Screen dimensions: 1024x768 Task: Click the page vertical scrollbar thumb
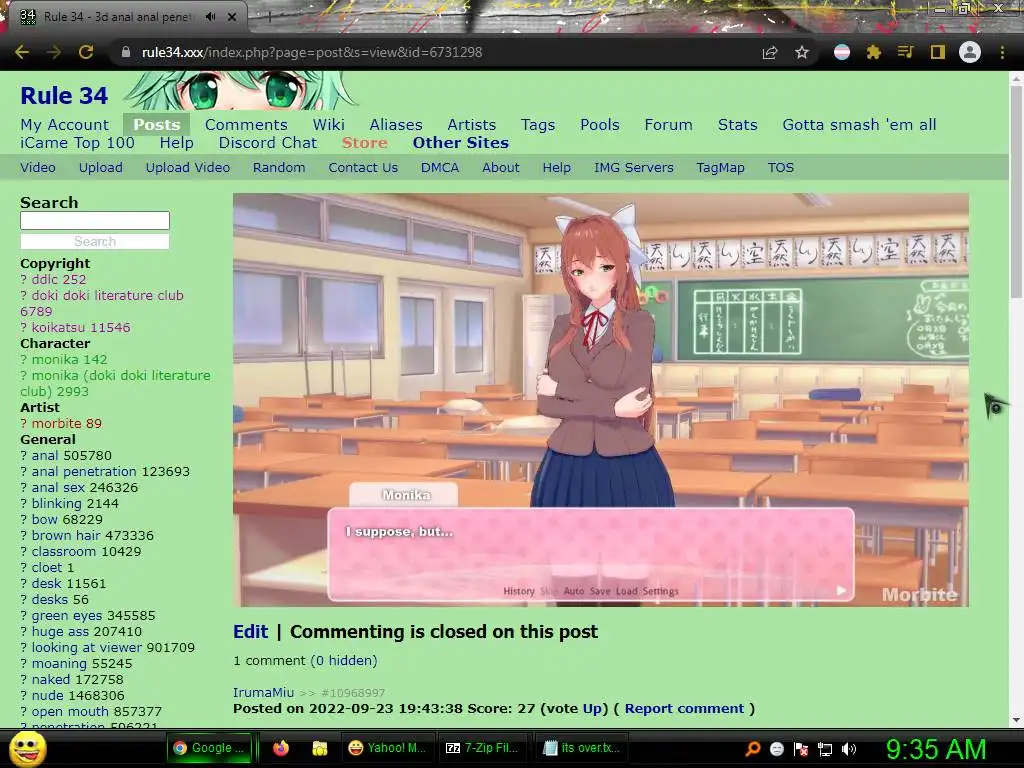[x=1016, y=191]
